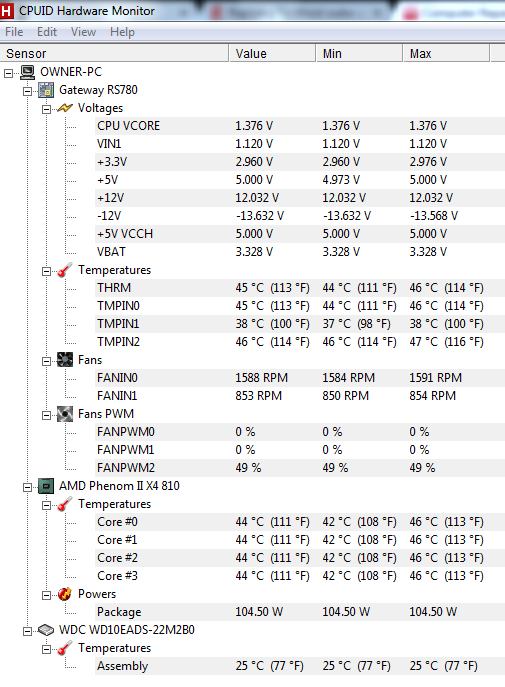Click the Value column header
The width and height of the screenshot is (505, 687).
point(272,53)
